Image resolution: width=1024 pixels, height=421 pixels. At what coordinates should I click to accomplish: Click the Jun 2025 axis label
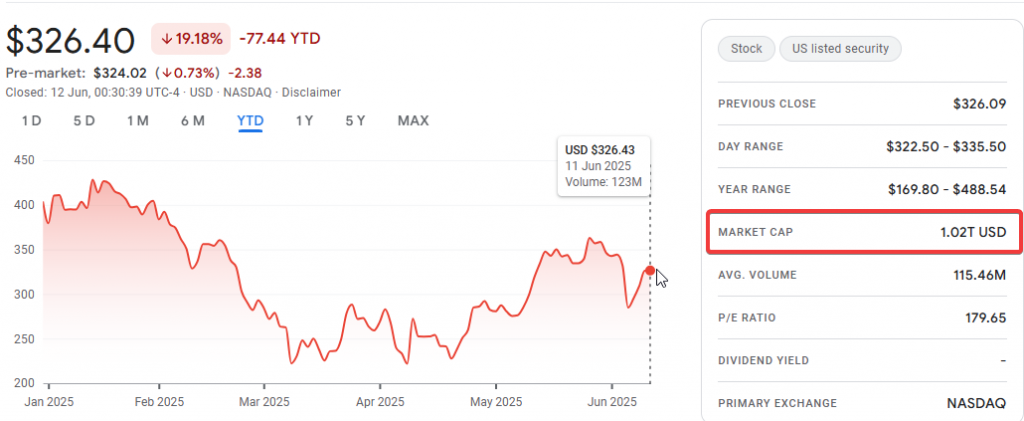tap(612, 401)
